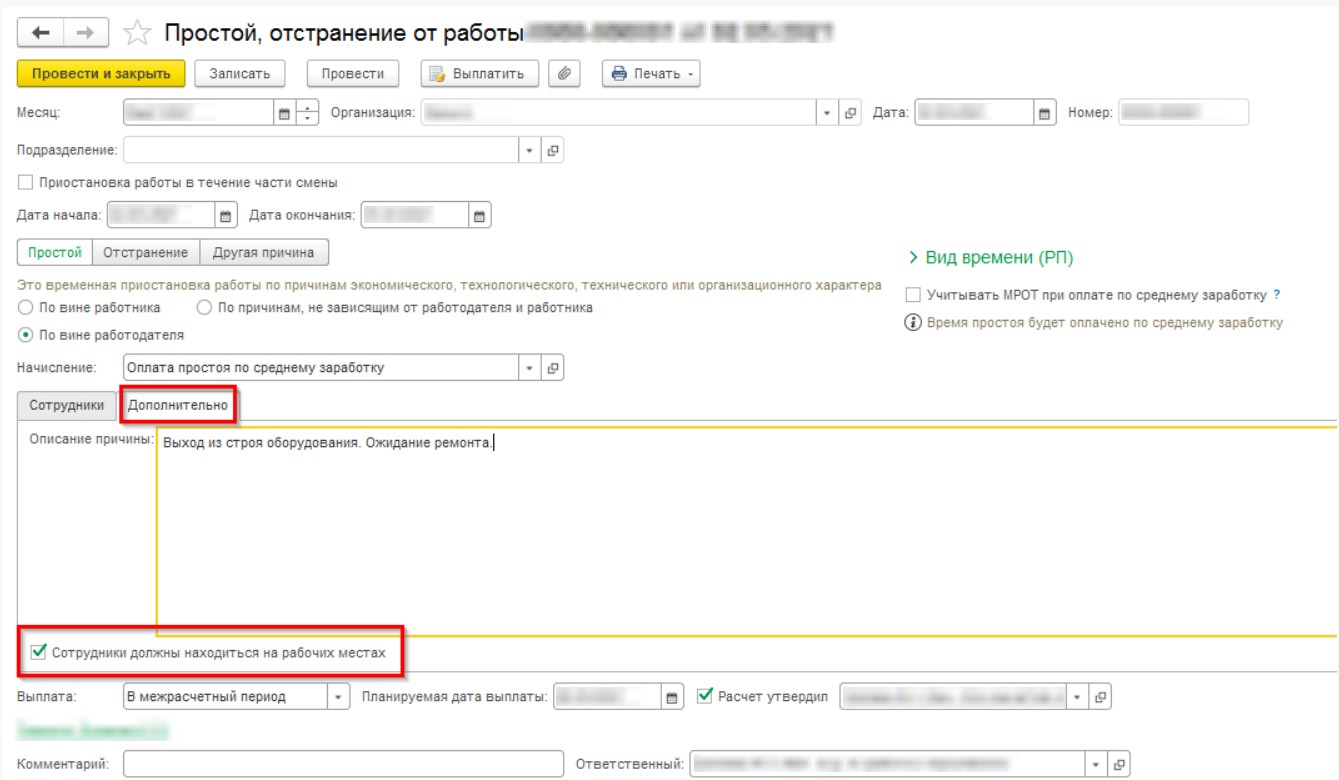Click the Записать button
Viewport: 1339px width, 780px height.
[240, 73]
